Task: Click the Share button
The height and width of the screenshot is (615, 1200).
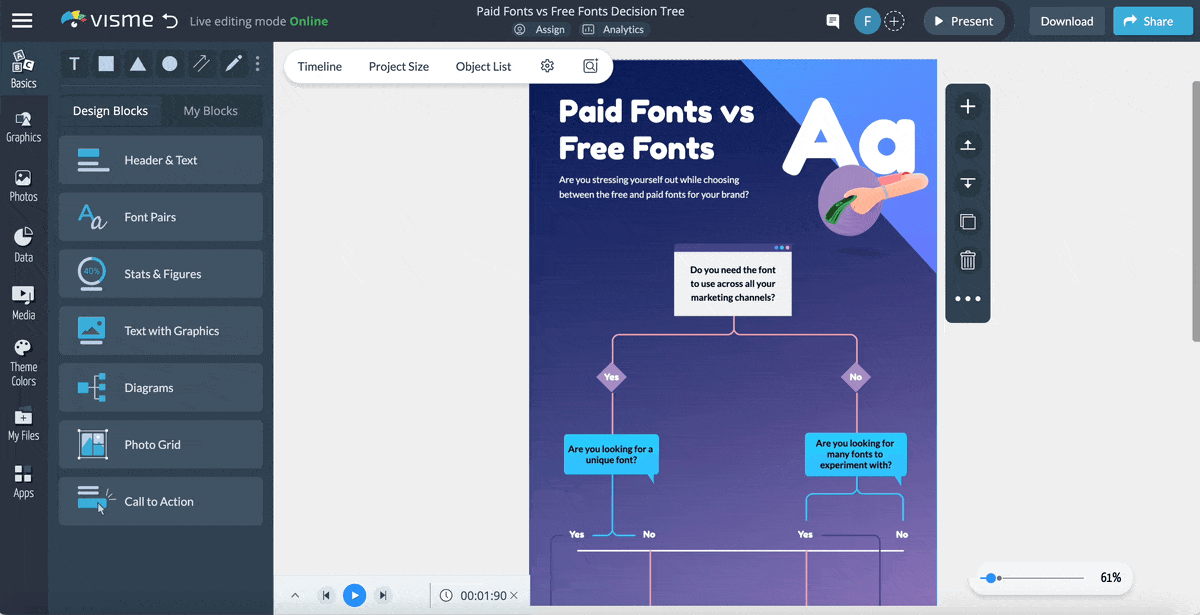Action: [1151, 21]
